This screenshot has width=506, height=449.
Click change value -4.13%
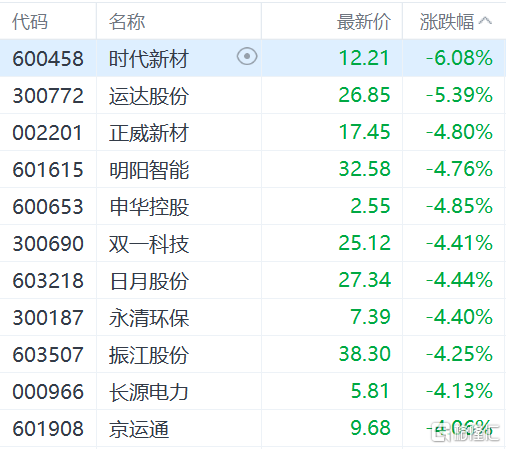coord(459,391)
